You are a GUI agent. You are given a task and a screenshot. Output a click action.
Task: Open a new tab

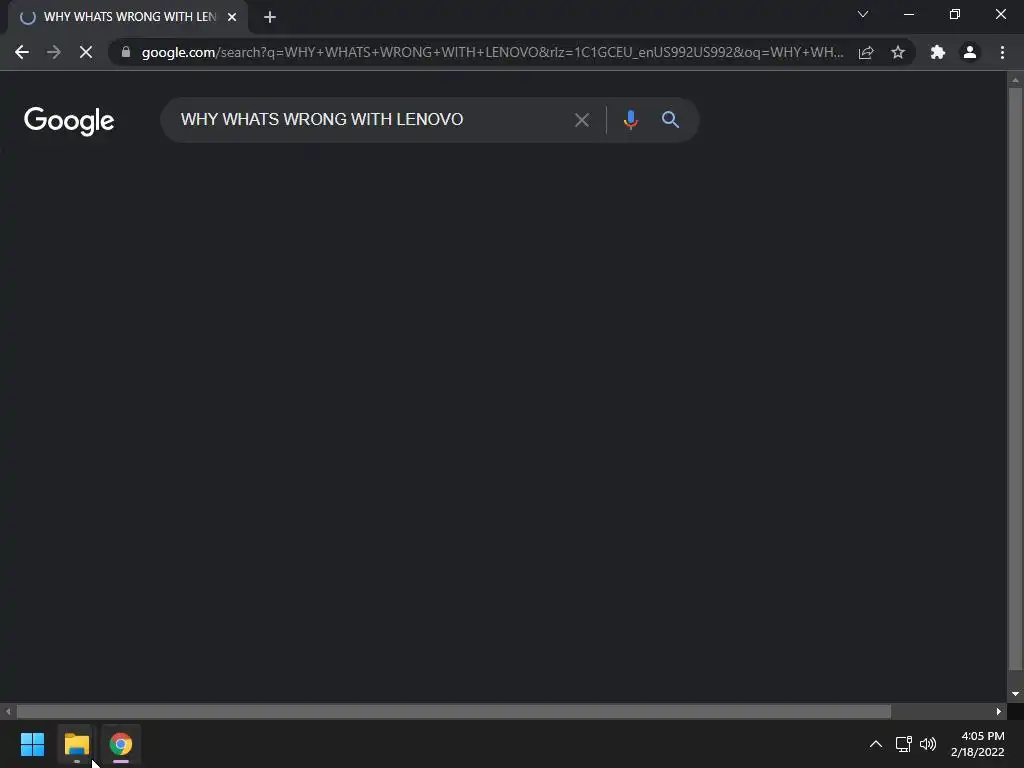(270, 17)
